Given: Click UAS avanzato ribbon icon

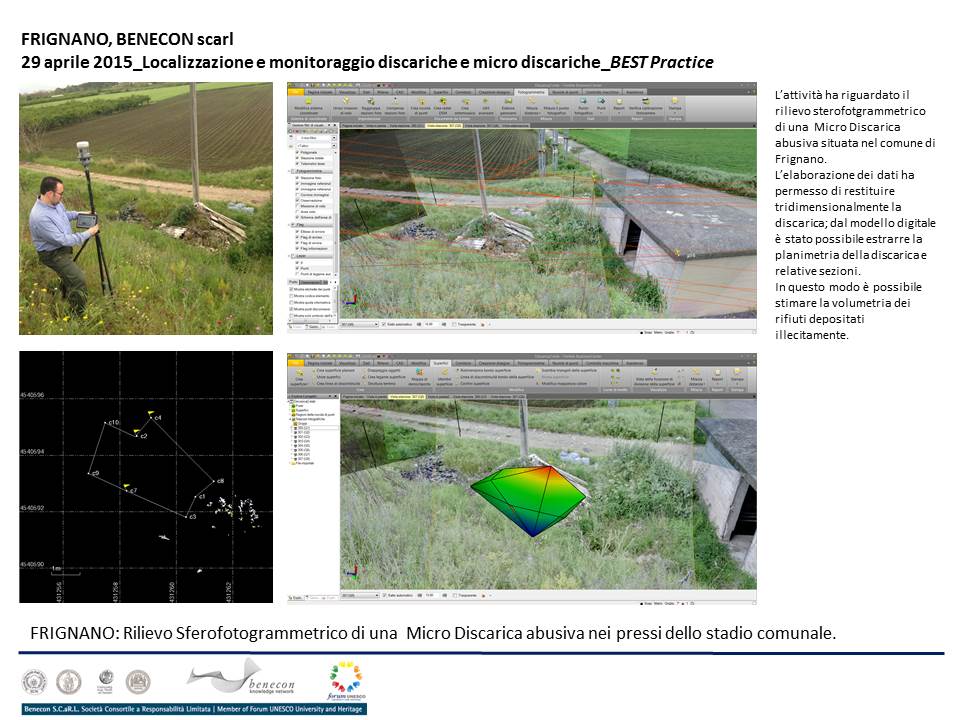Looking at the screenshot, I should tap(486, 105).
